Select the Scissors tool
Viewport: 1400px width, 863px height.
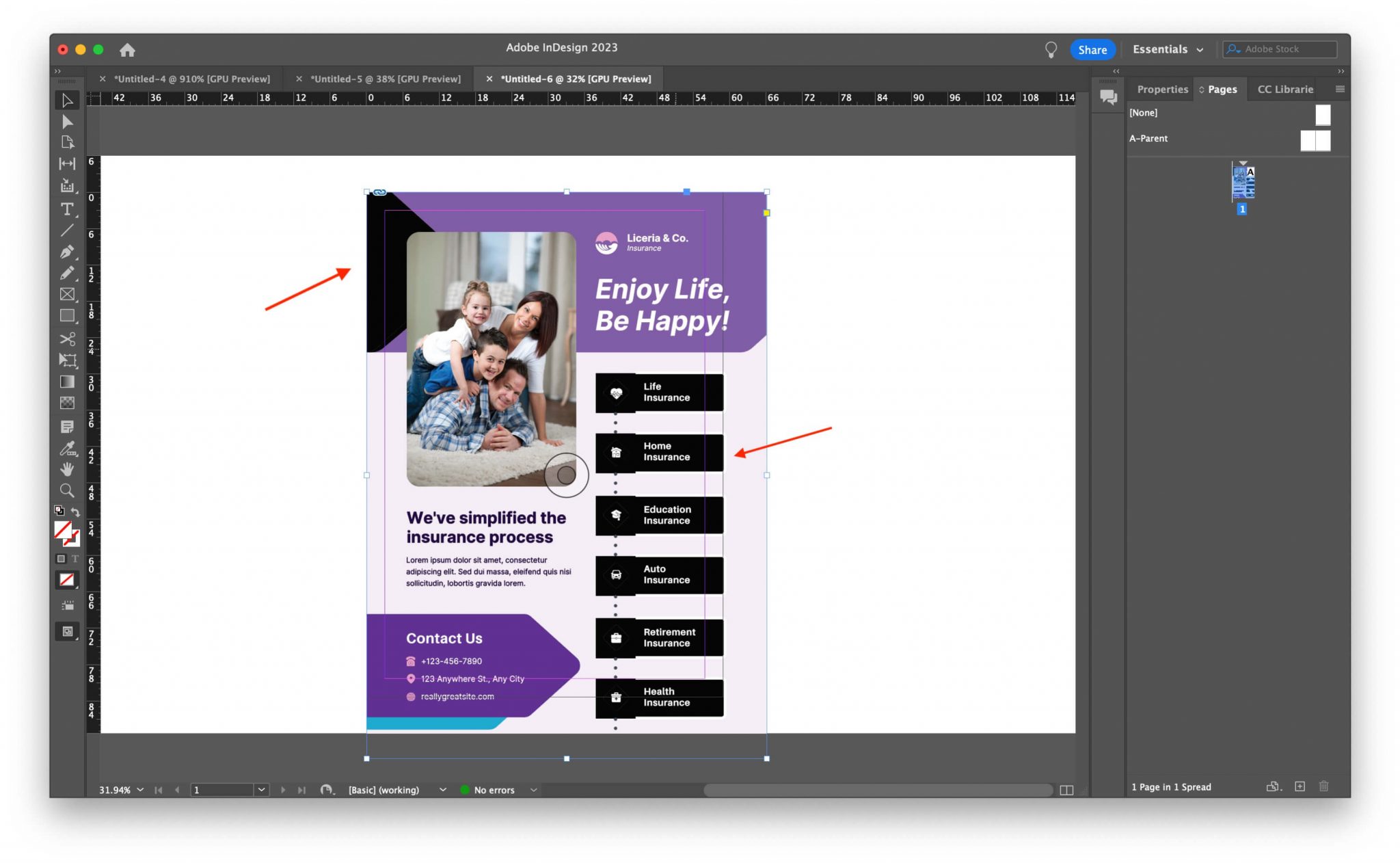coord(66,338)
